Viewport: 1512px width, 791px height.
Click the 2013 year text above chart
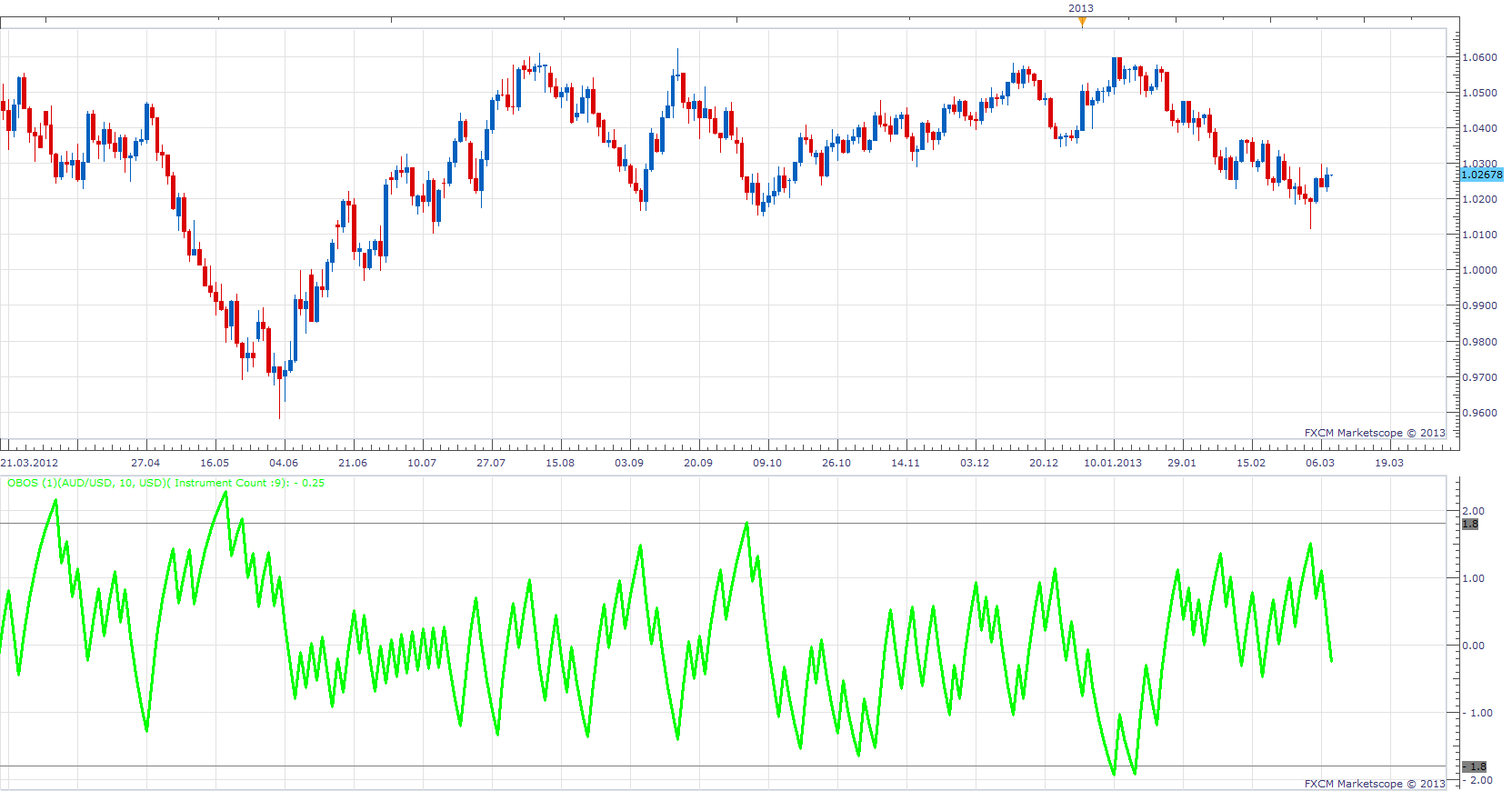coord(1081,8)
